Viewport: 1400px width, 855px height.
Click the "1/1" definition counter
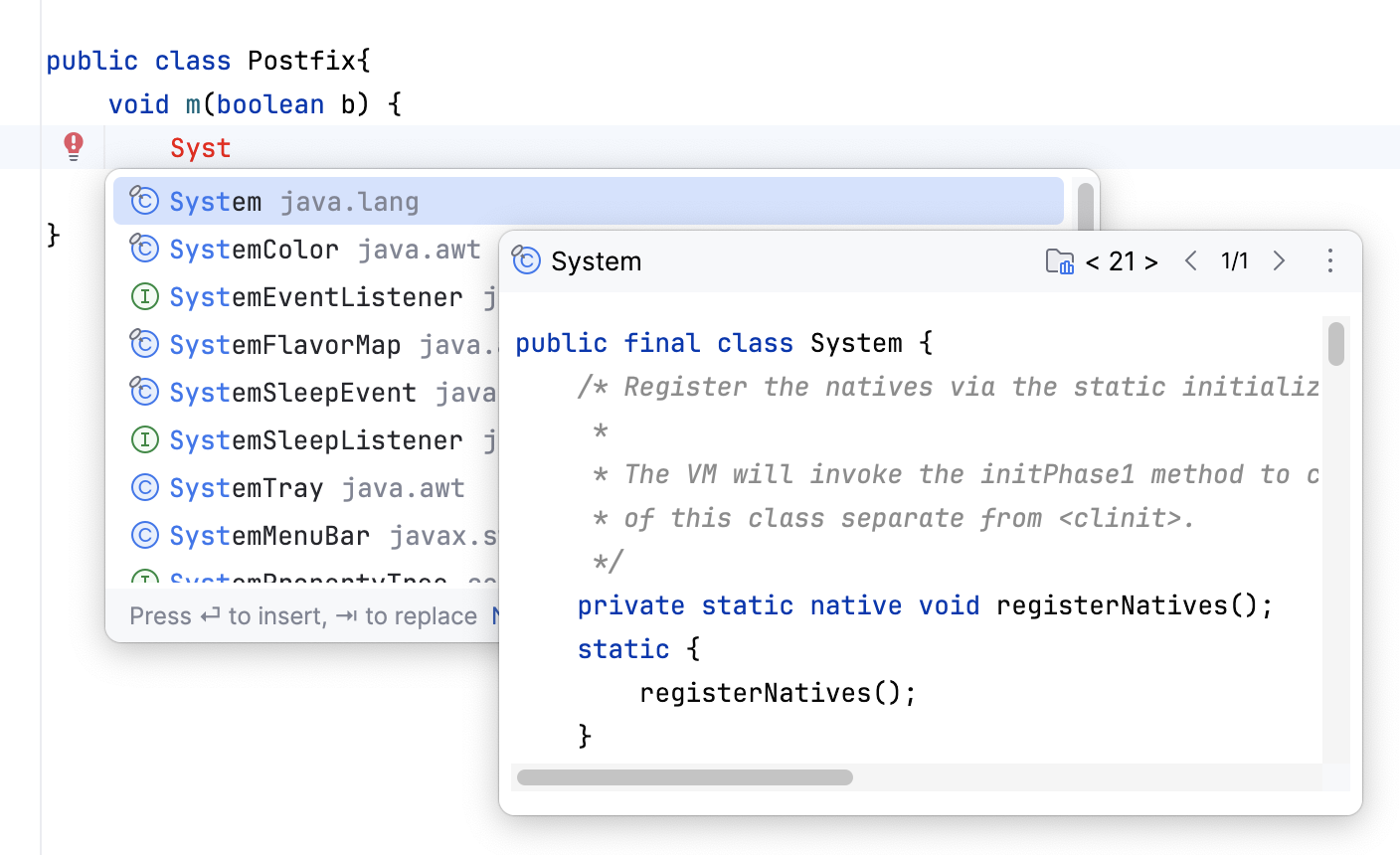coord(1235,261)
